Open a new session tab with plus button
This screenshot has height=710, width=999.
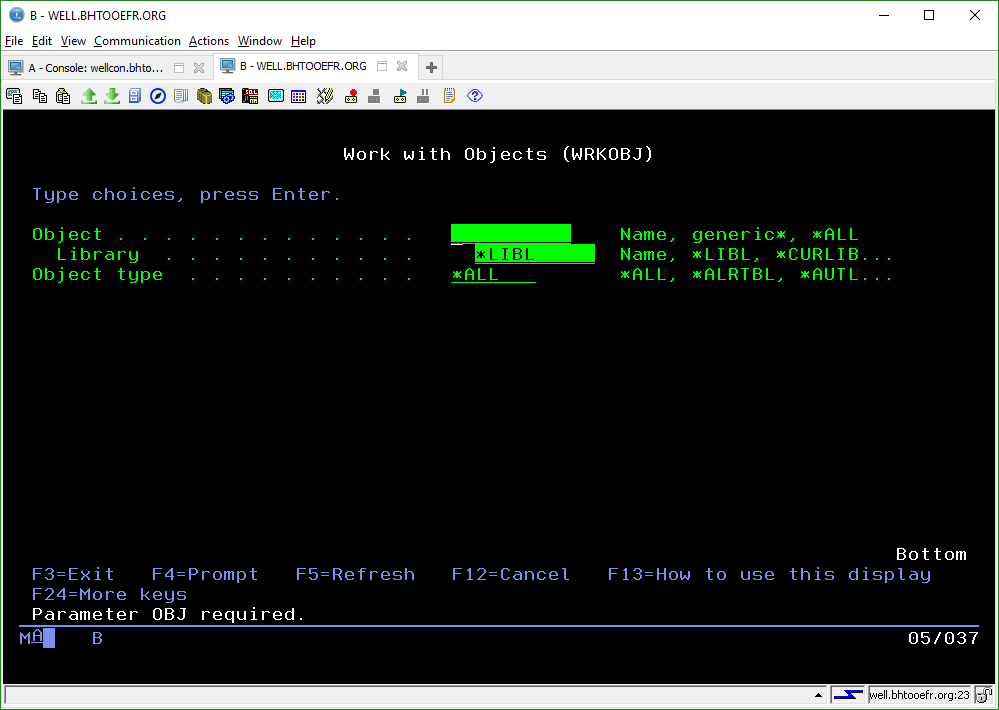pyautogui.click(x=430, y=66)
